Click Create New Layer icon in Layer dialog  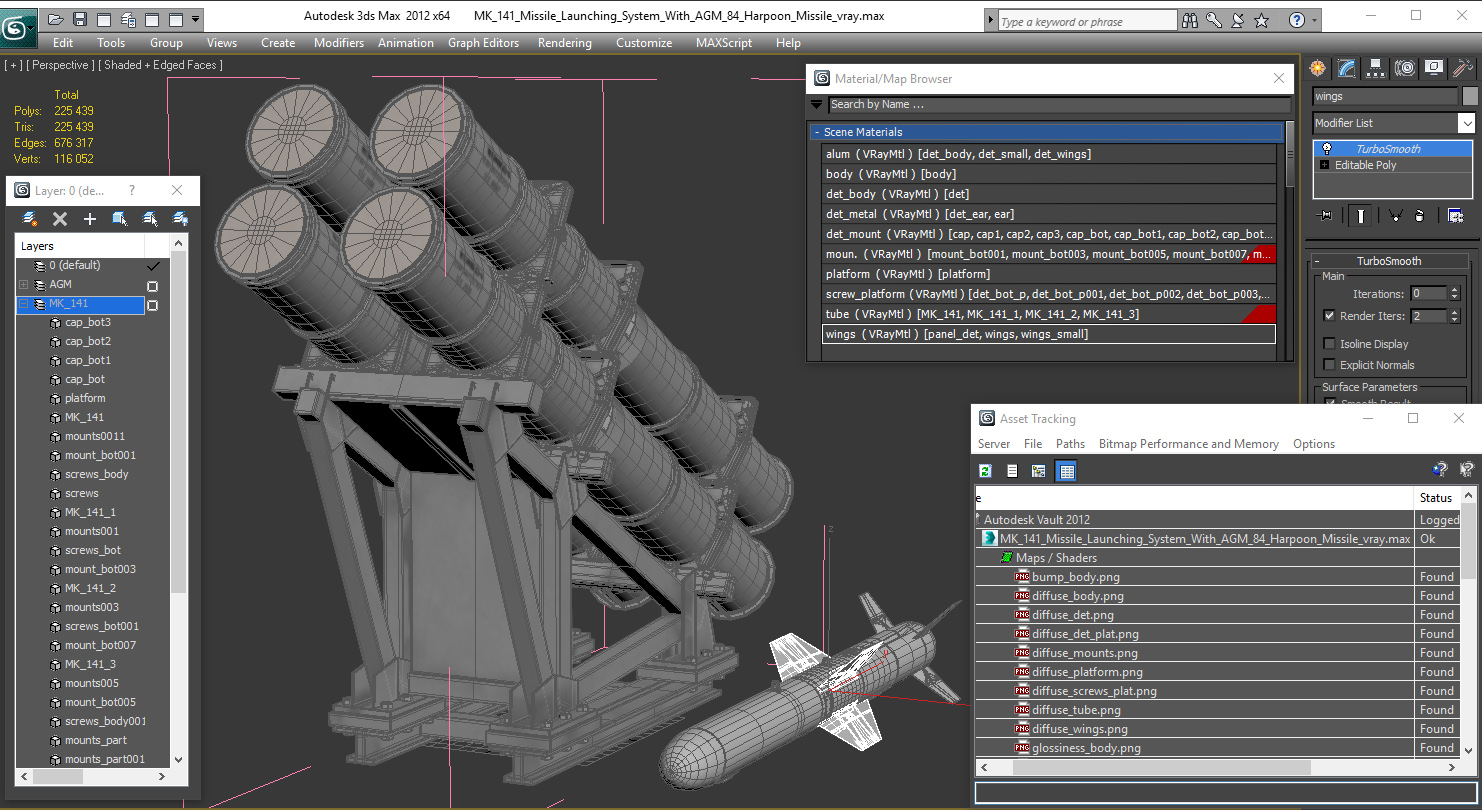[30, 219]
